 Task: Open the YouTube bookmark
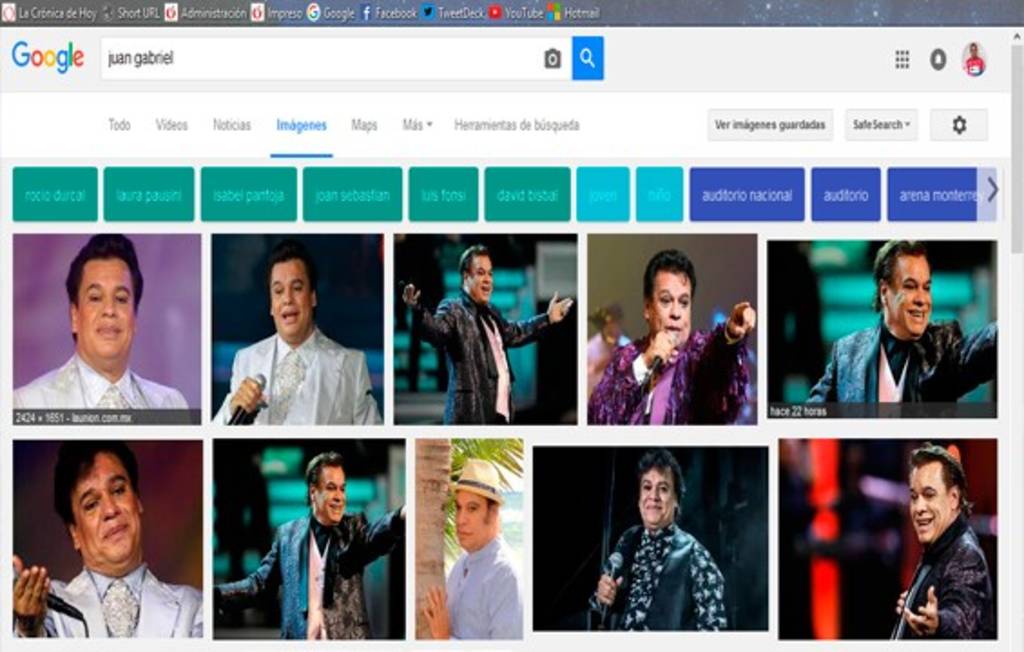[x=515, y=13]
